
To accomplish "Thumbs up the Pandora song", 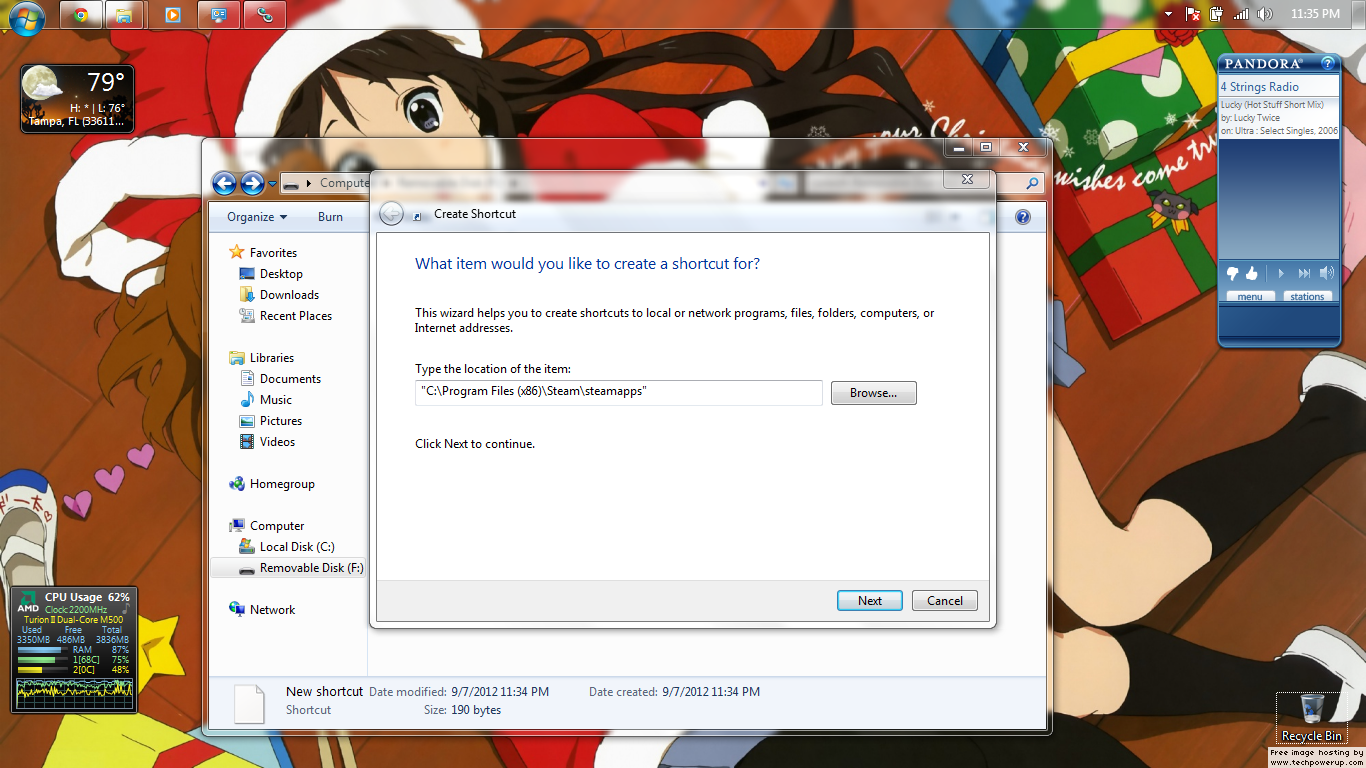I will click(x=1251, y=273).
